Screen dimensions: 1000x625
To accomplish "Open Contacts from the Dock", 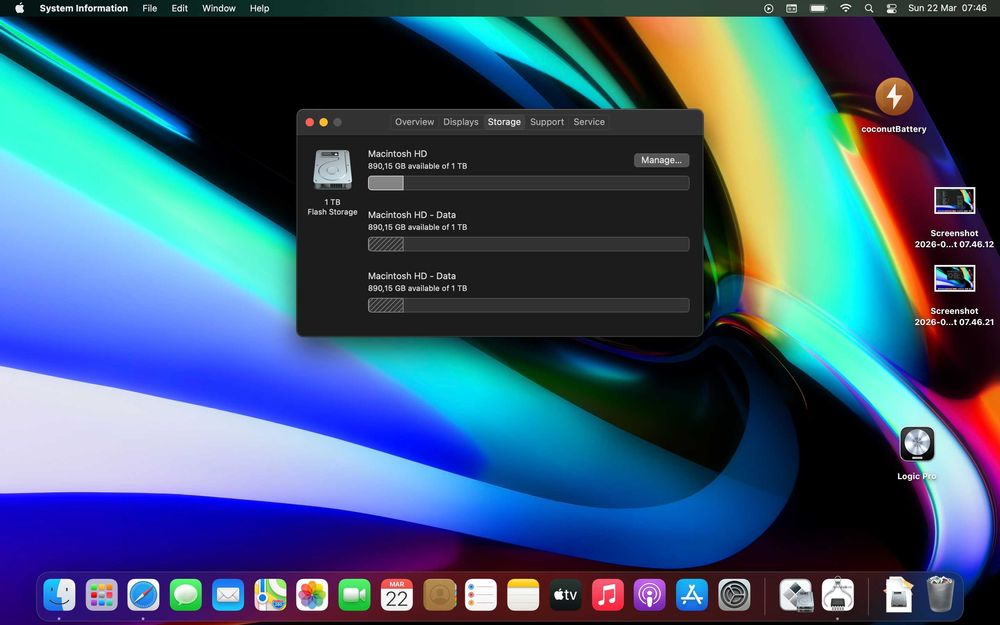I will pyautogui.click(x=439, y=595).
